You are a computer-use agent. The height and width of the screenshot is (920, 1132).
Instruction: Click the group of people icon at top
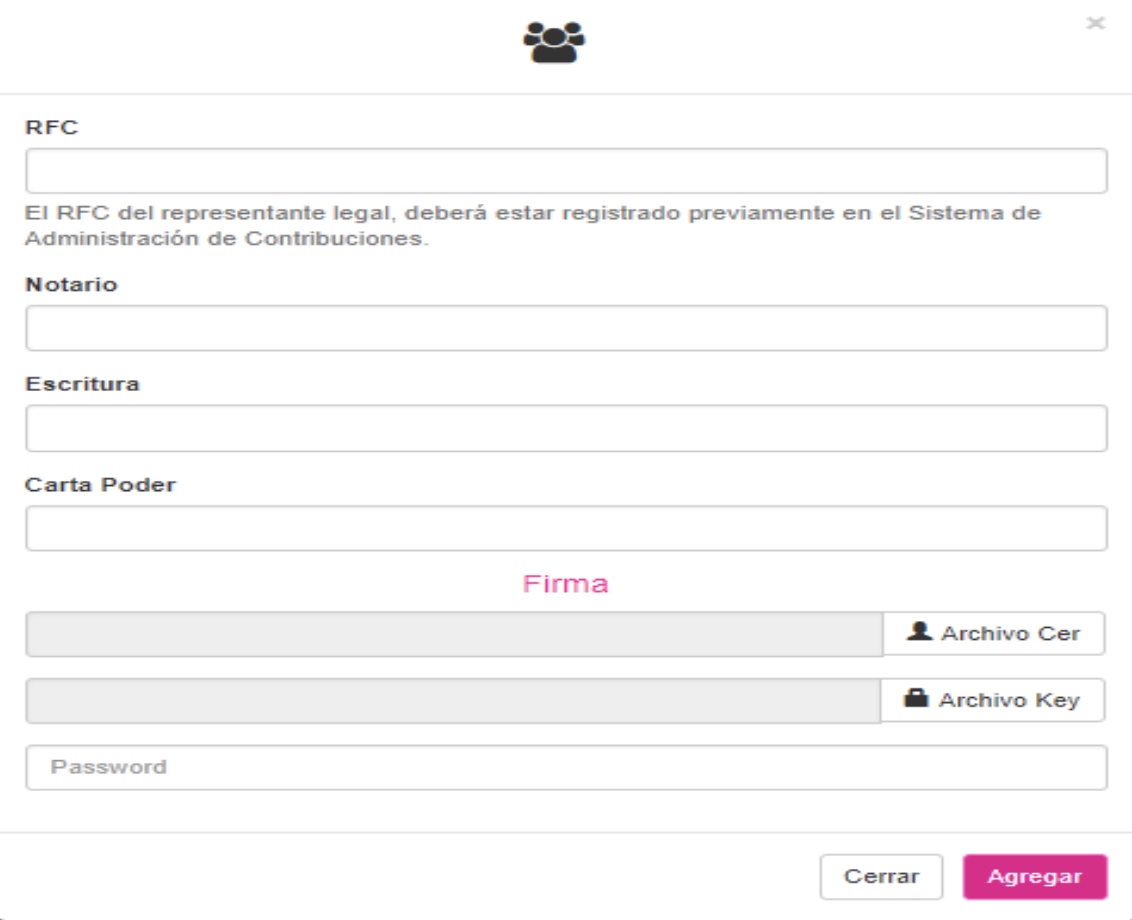coord(554,43)
